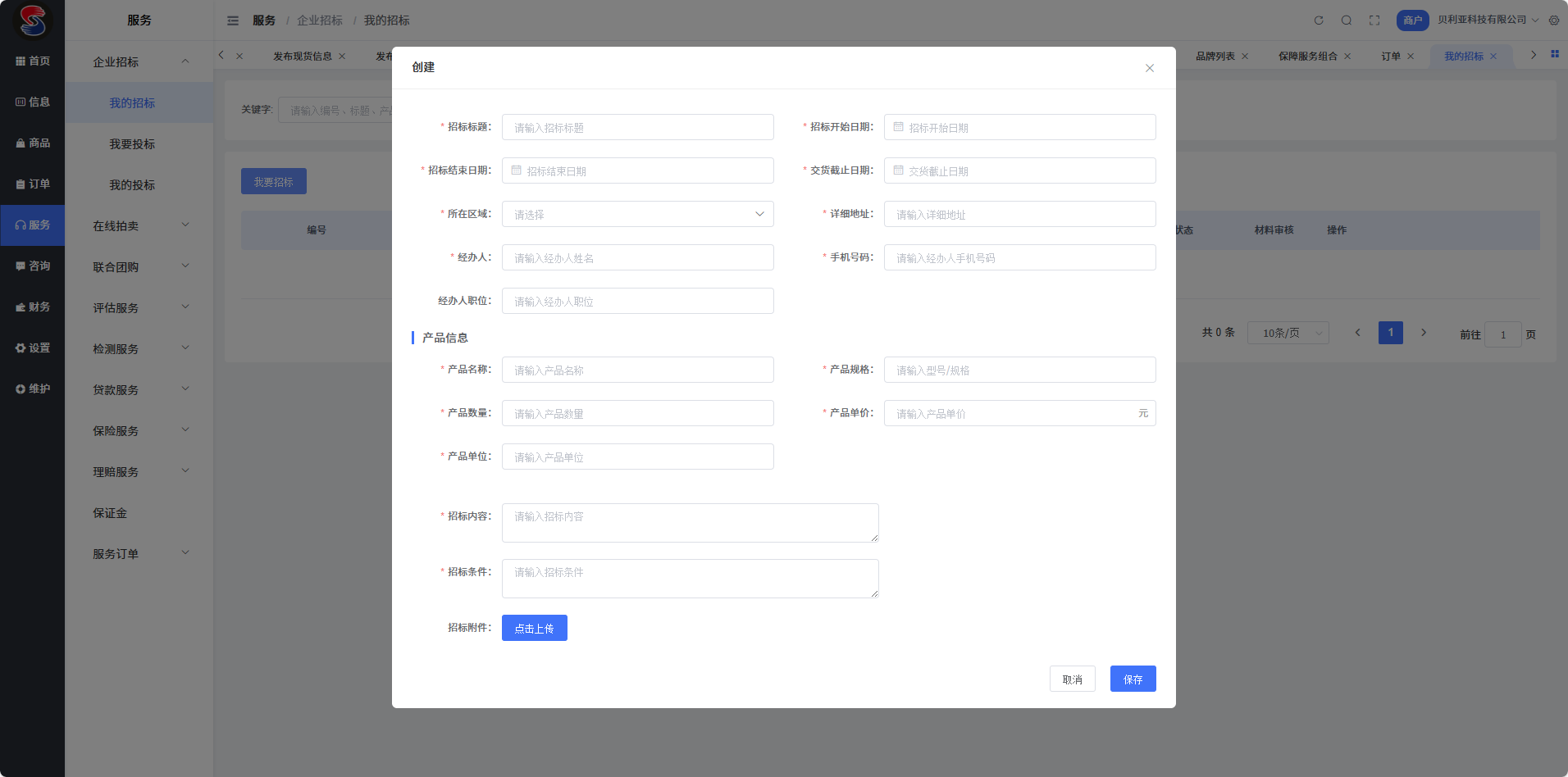The image size is (1568, 777).
Task: Click the 取消 button
Action: tap(1072, 679)
